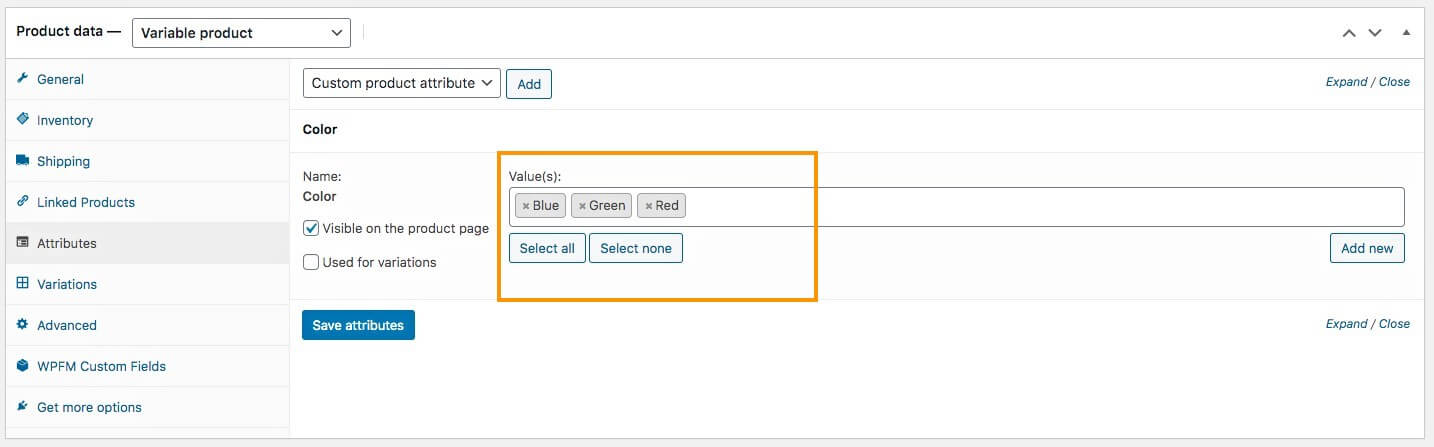Remove the Red value tag
Screen dimensions: 1434x447
coord(648,206)
